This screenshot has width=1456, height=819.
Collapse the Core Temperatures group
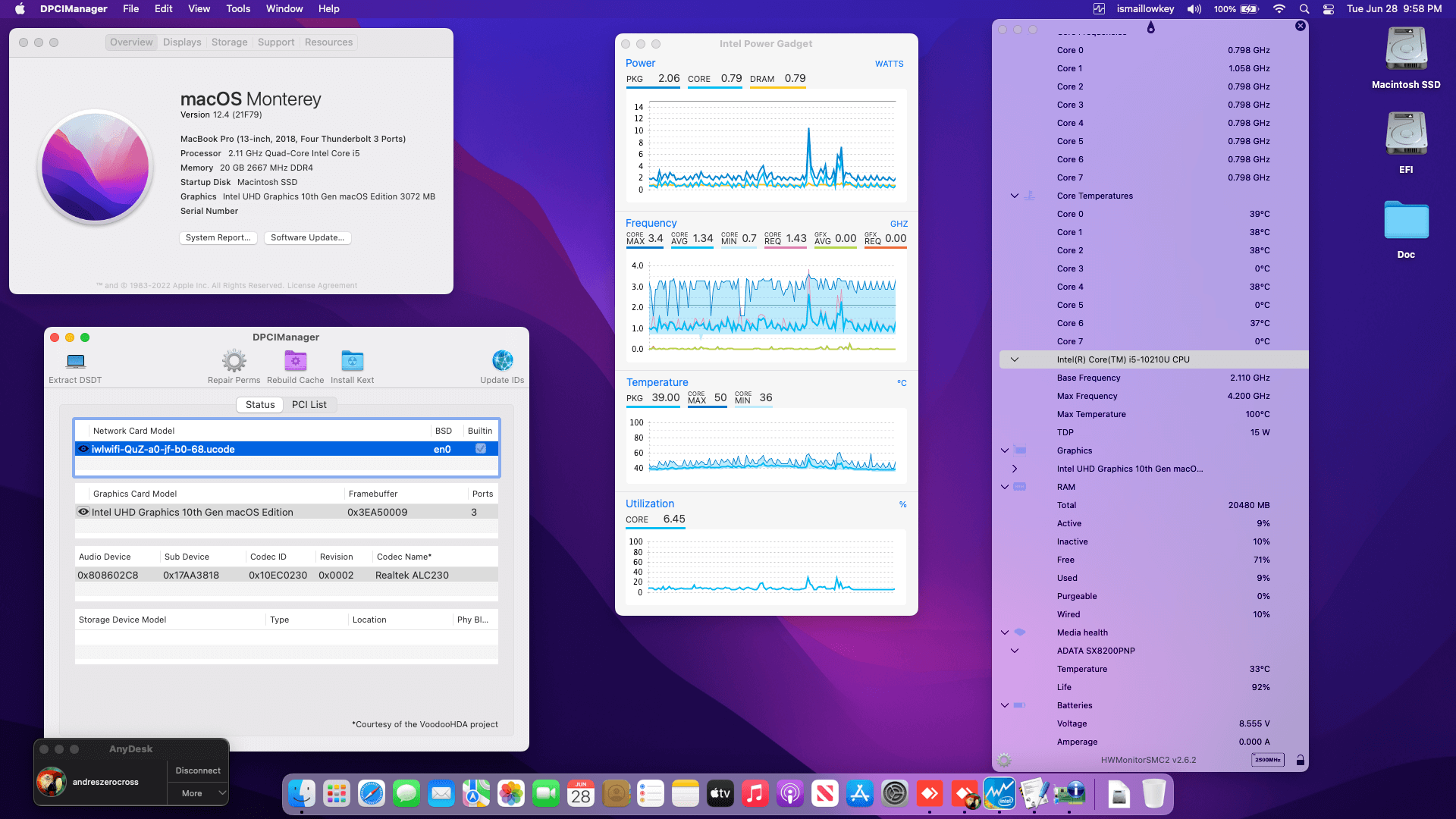click(1015, 196)
